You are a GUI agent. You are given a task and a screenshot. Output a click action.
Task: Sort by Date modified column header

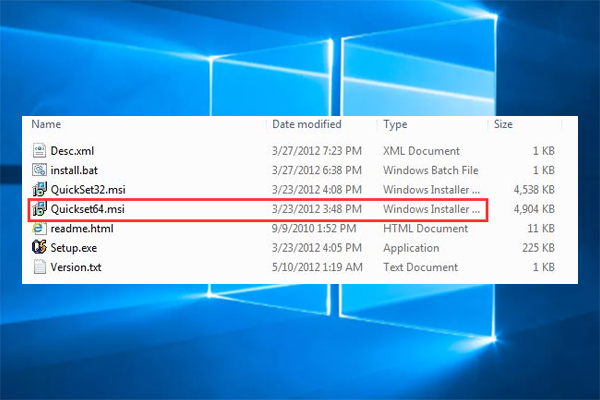click(307, 124)
